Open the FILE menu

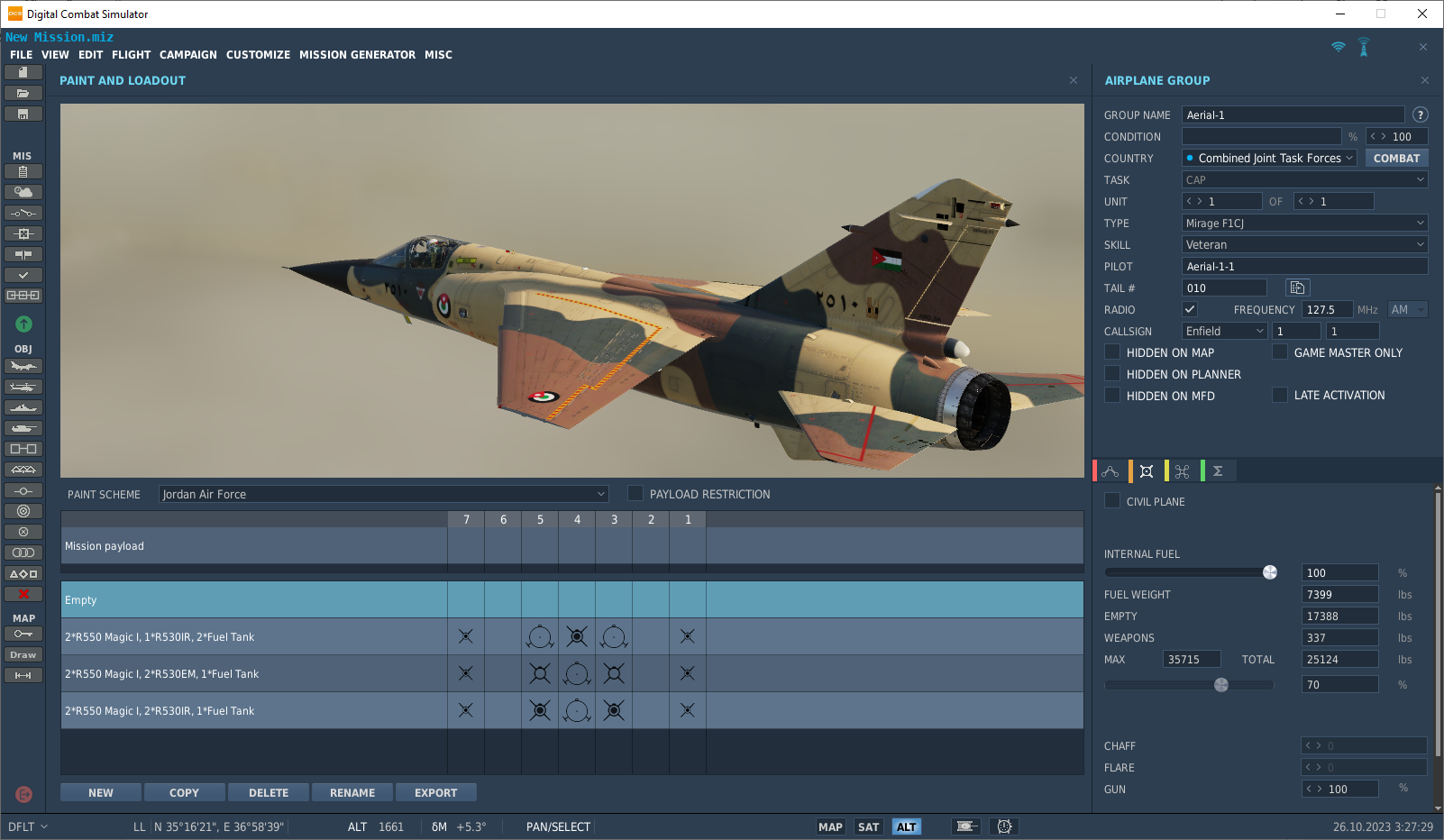tap(21, 55)
